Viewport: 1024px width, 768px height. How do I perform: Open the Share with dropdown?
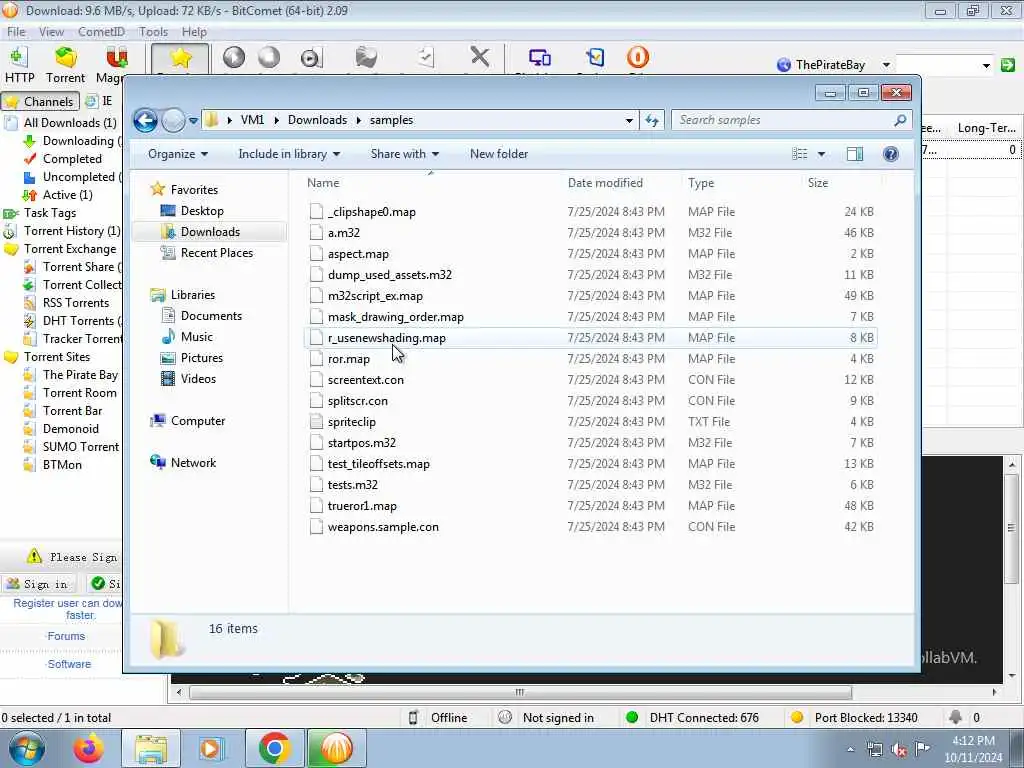pos(404,154)
